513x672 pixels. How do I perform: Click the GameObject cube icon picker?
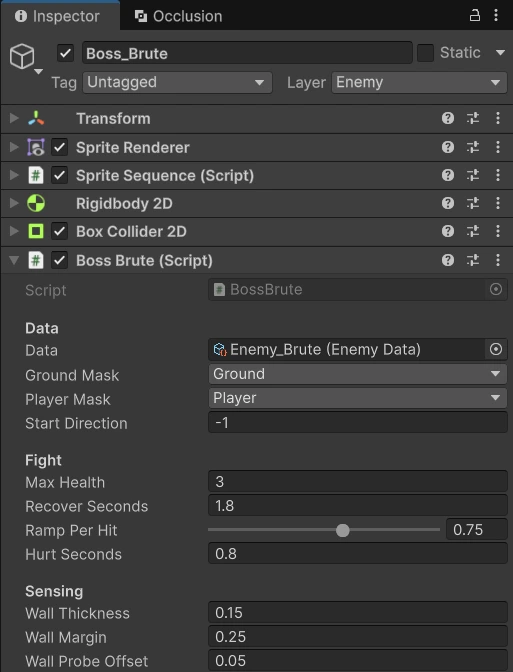pos(22,56)
